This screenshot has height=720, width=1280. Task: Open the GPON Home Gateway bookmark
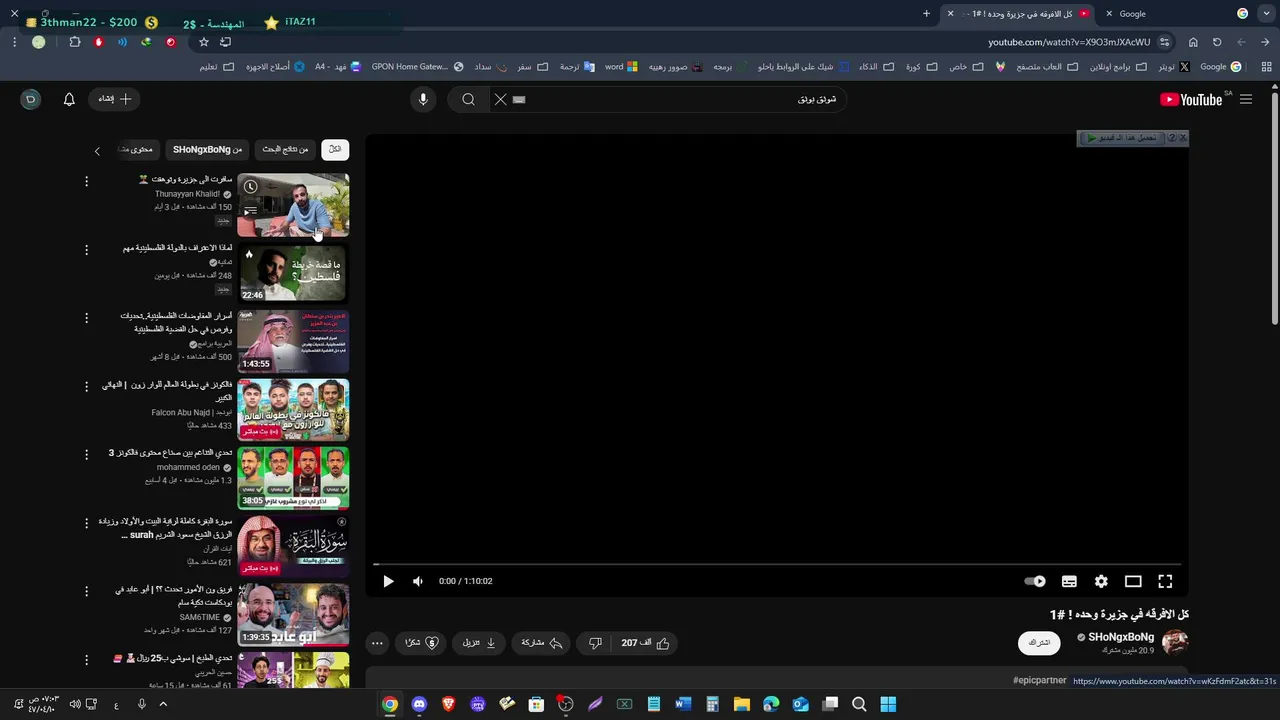[417, 67]
